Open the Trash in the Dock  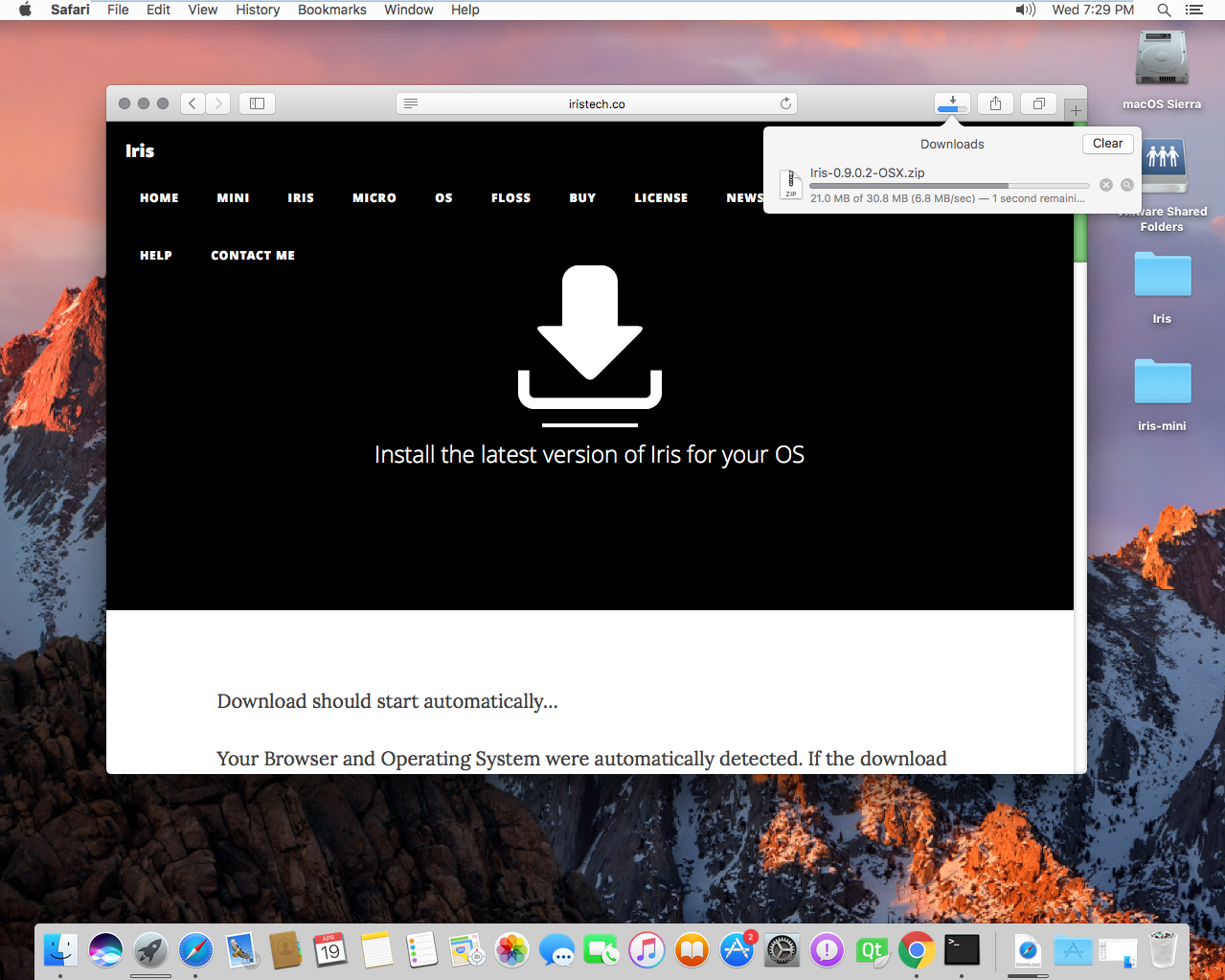[x=1163, y=950]
